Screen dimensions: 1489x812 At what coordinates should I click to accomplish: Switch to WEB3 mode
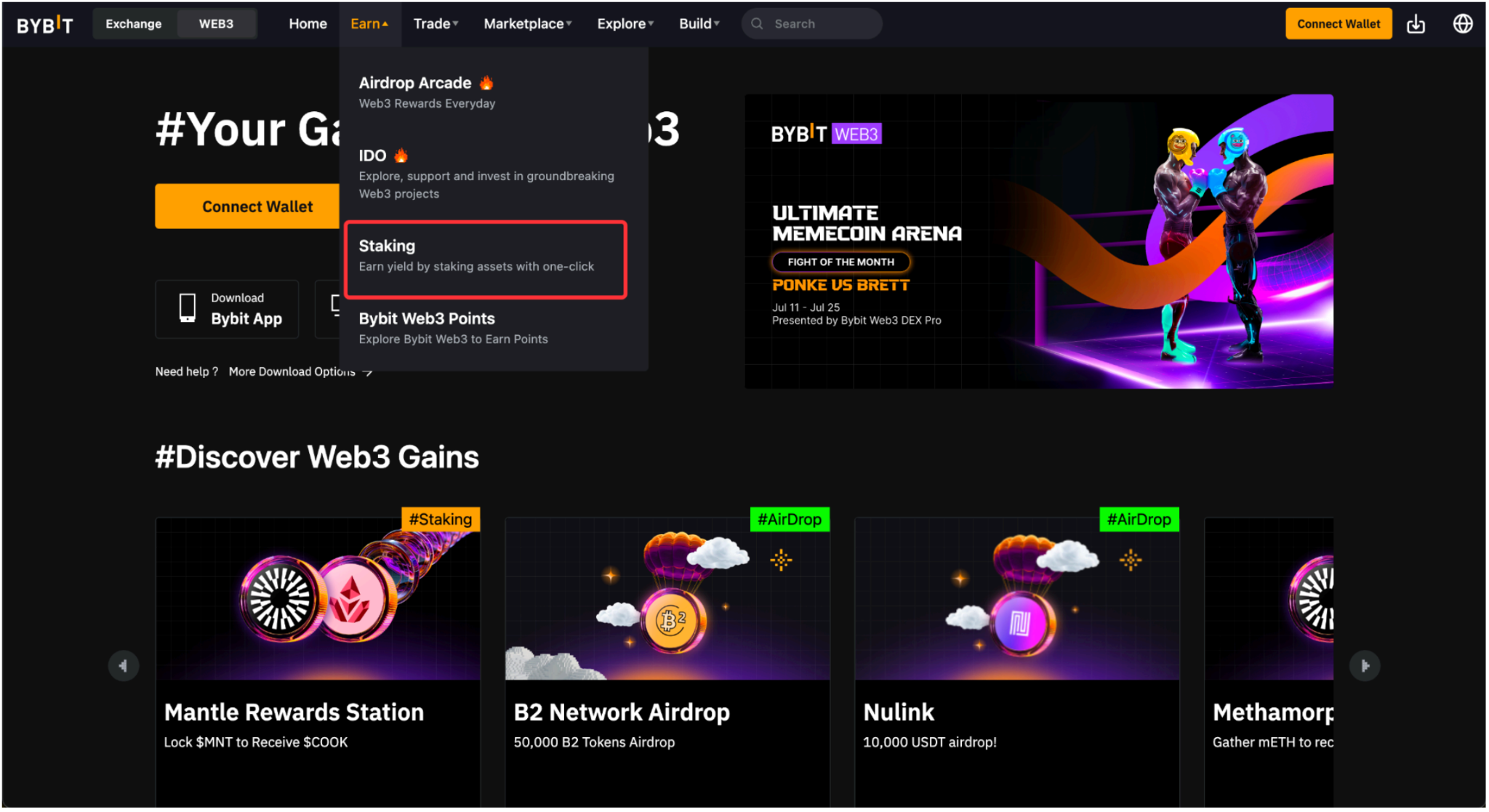[216, 24]
